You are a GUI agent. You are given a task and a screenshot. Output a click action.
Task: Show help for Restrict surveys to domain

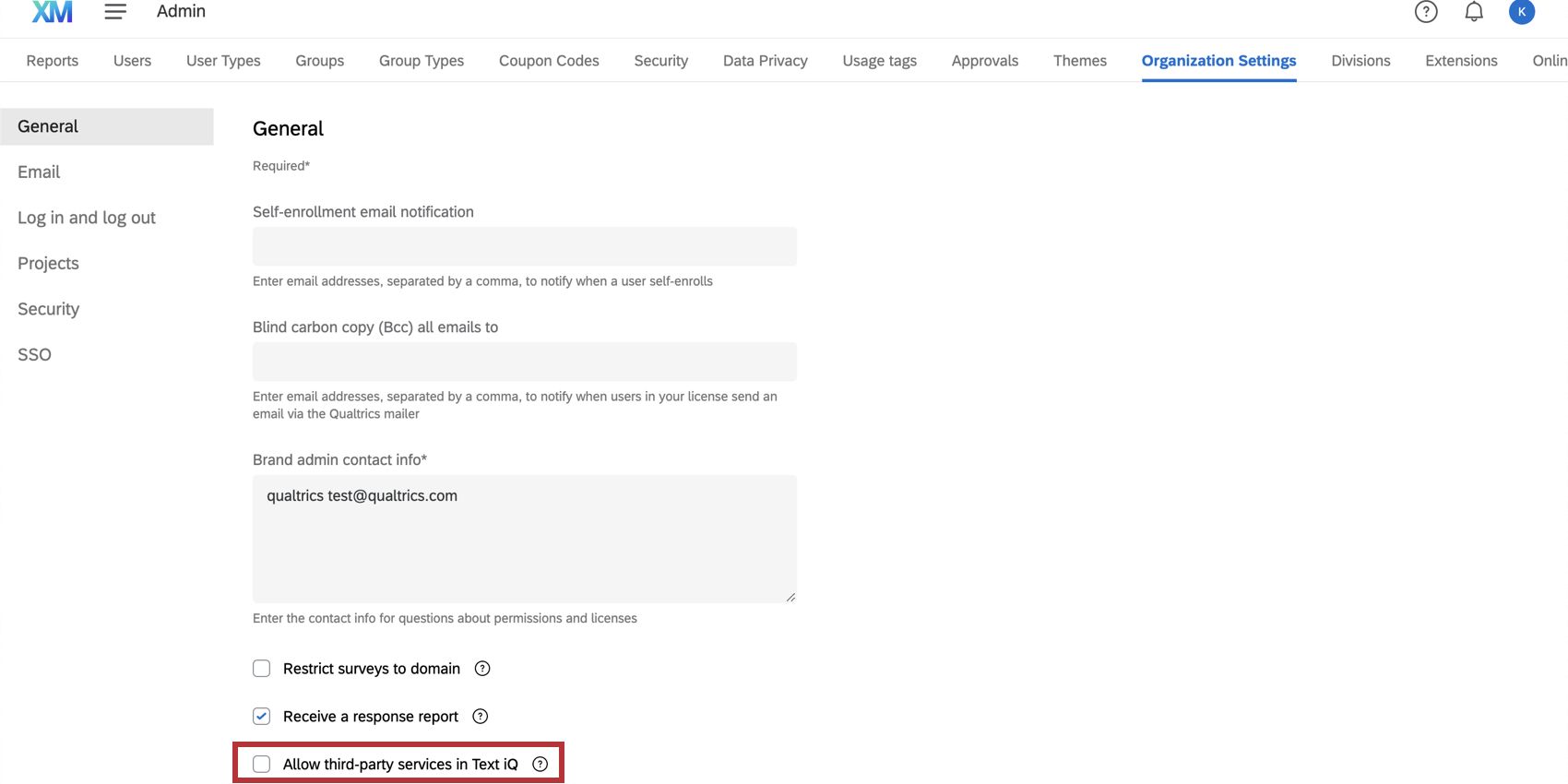(x=482, y=669)
